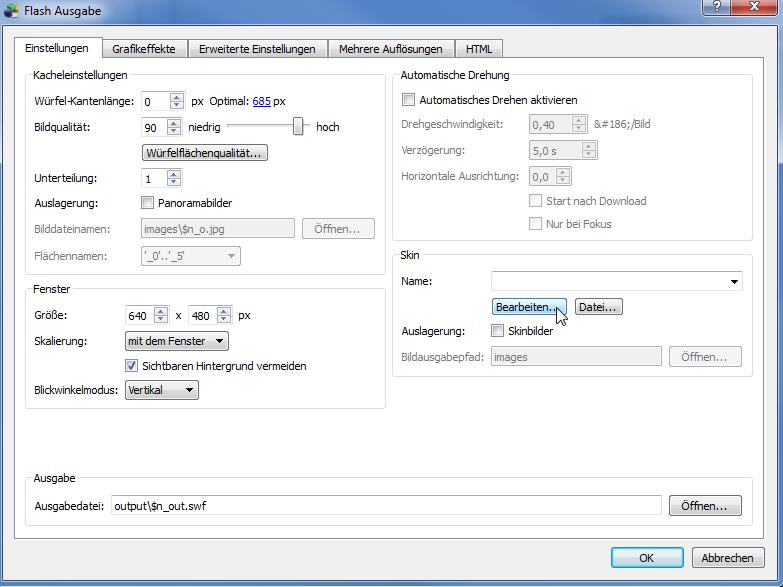This screenshot has width=783, height=587.
Task: Enable Automatisches Drehen aktivieren checkbox
Action: tap(408, 100)
